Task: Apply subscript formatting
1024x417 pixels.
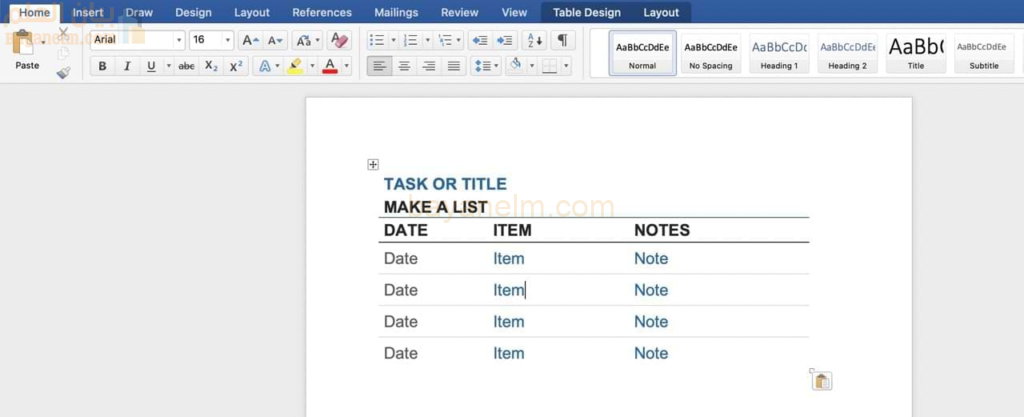Action: [x=211, y=67]
